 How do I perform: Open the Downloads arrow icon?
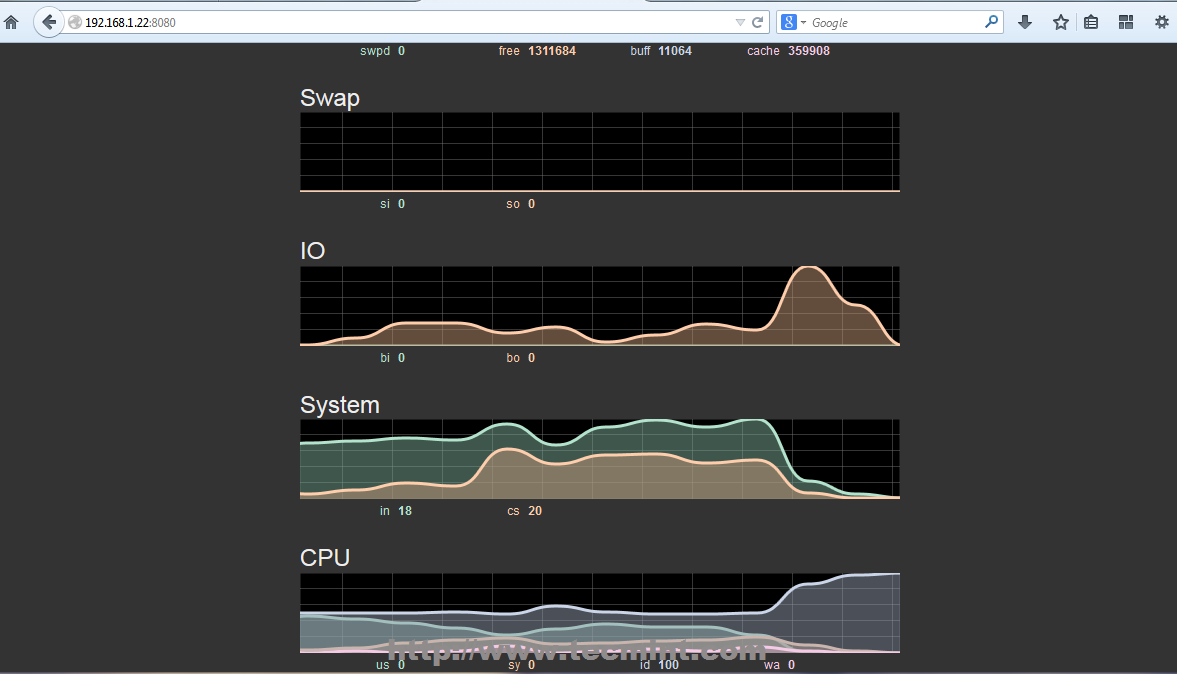tap(1025, 22)
